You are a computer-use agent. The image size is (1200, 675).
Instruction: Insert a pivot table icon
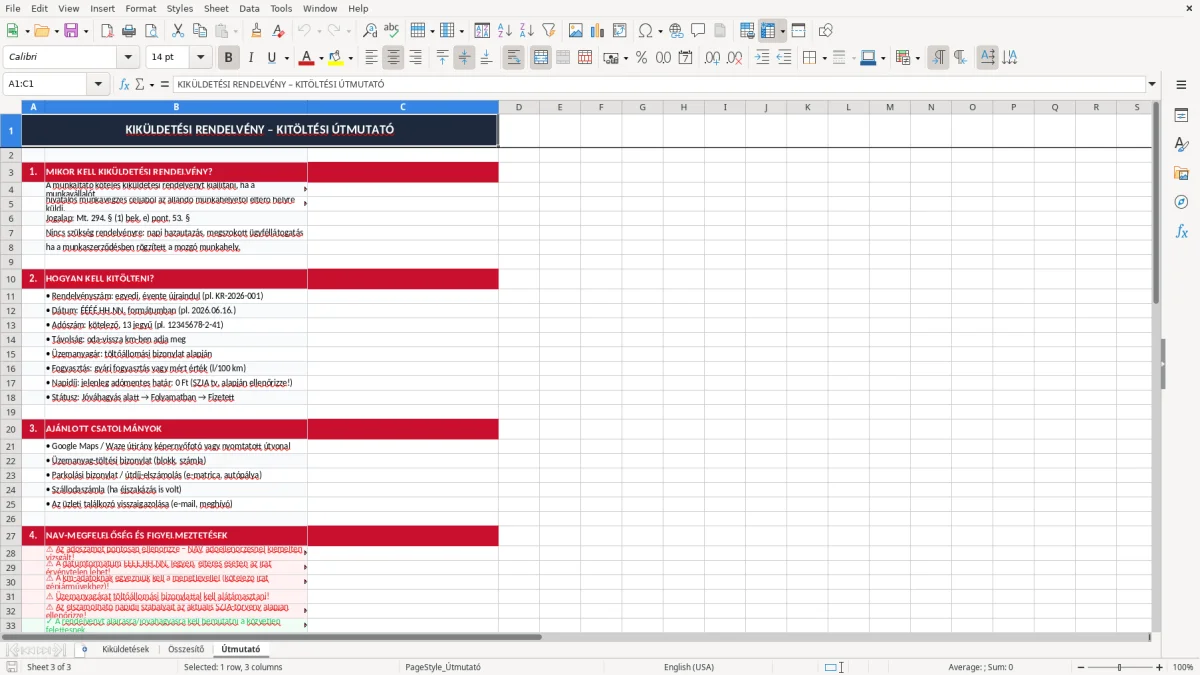pos(620,31)
